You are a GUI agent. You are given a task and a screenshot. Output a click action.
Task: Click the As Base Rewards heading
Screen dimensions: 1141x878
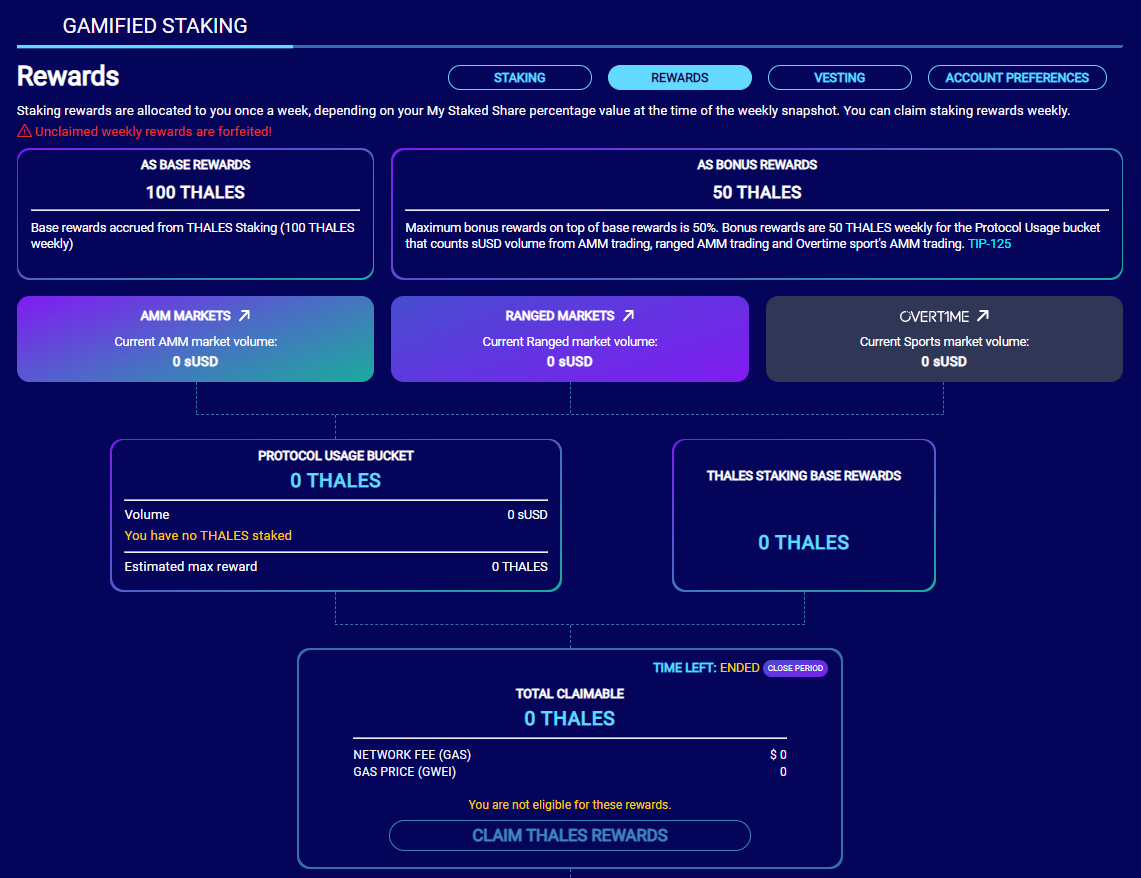[195, 165]
